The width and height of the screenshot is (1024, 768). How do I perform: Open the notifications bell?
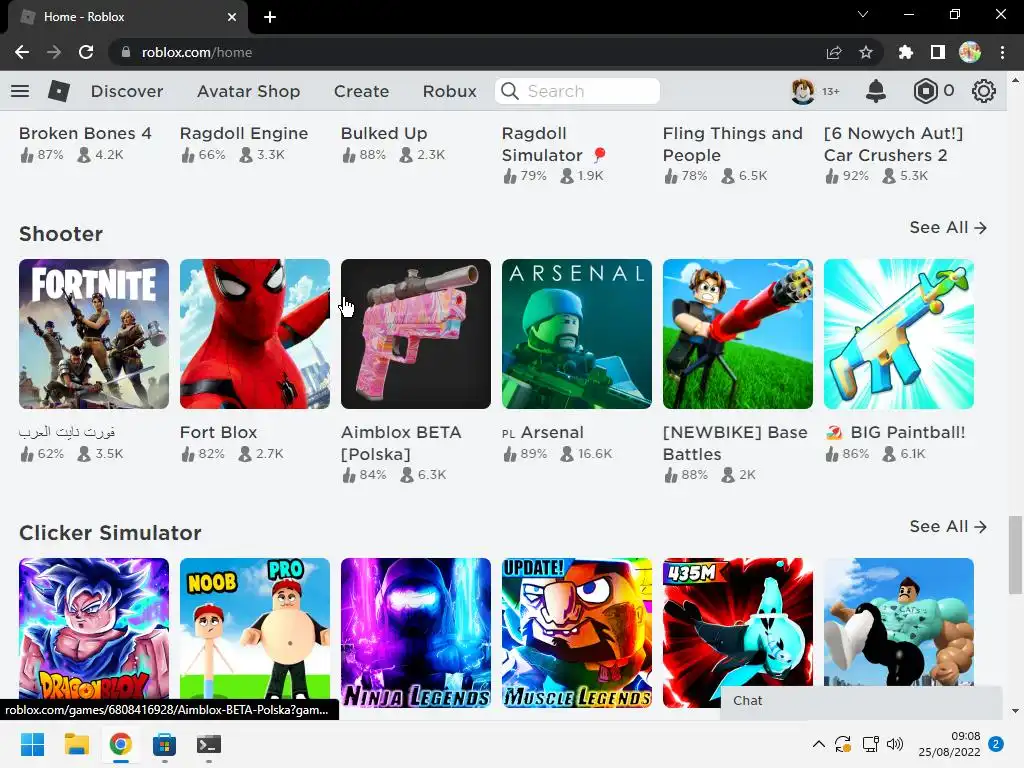[x=876, y=91]
